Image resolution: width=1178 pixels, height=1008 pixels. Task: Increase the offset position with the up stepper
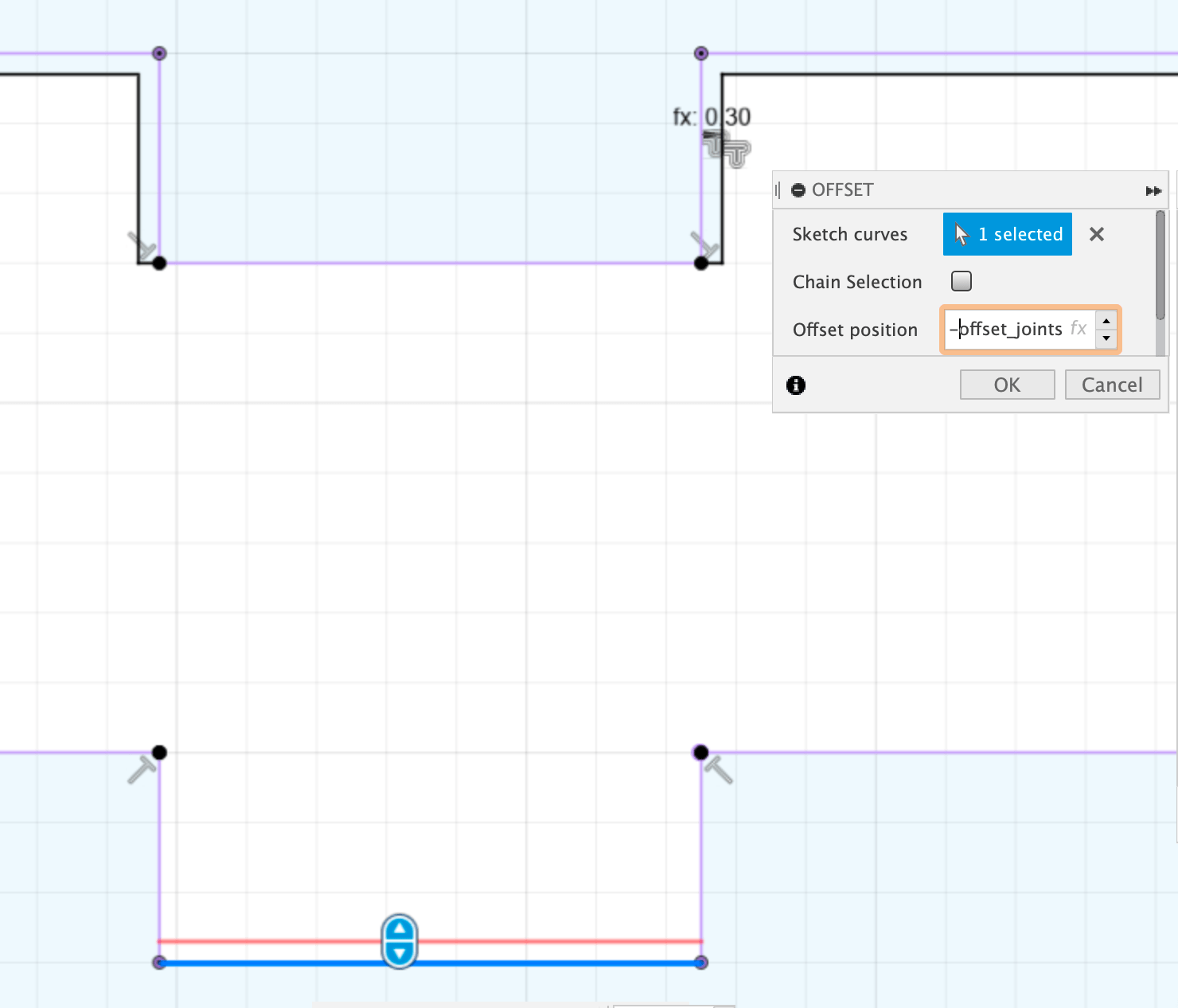coord(1106,320)
